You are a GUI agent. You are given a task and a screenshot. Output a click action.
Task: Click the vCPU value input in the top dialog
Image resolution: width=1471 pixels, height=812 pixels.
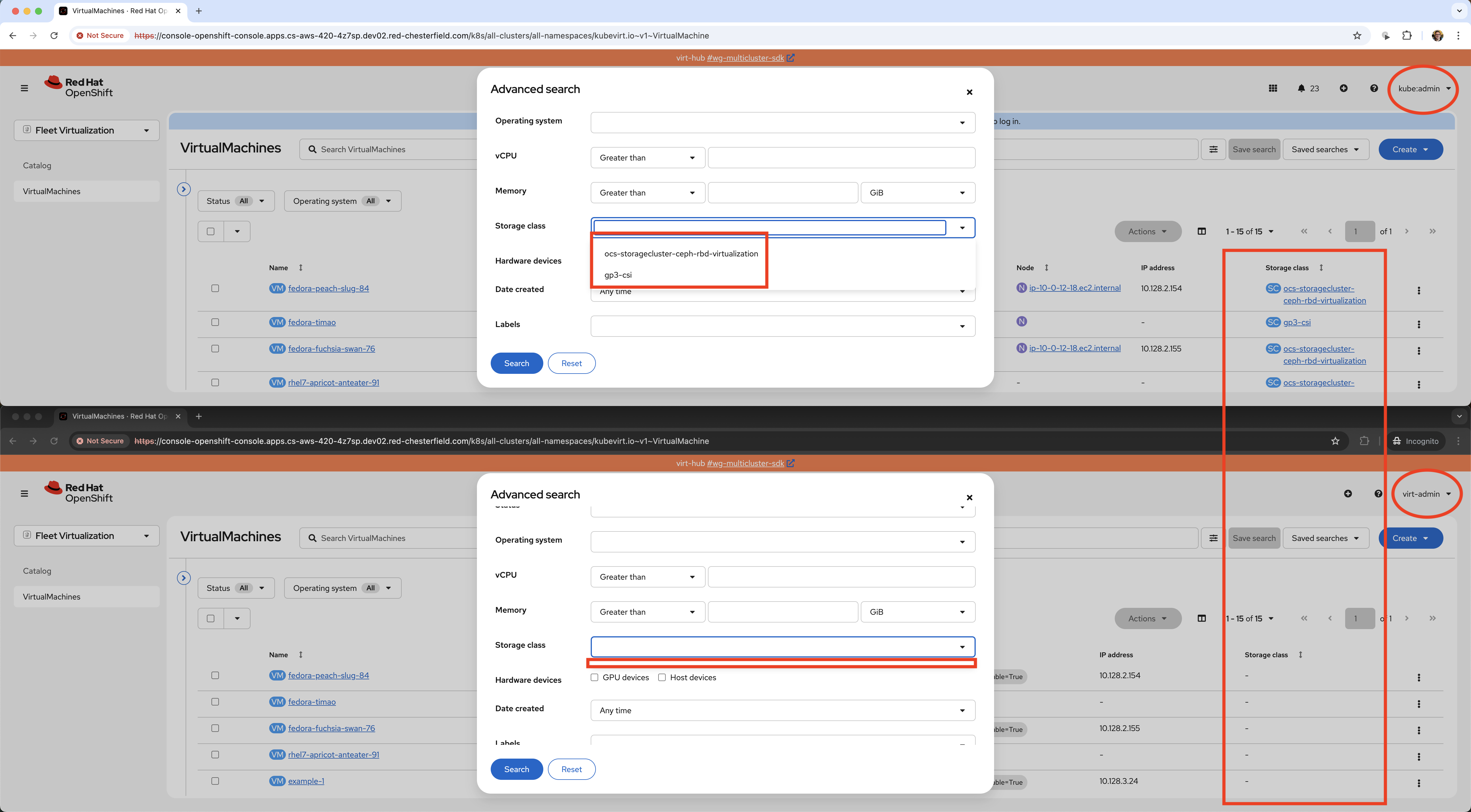click(x=841, y=158)
